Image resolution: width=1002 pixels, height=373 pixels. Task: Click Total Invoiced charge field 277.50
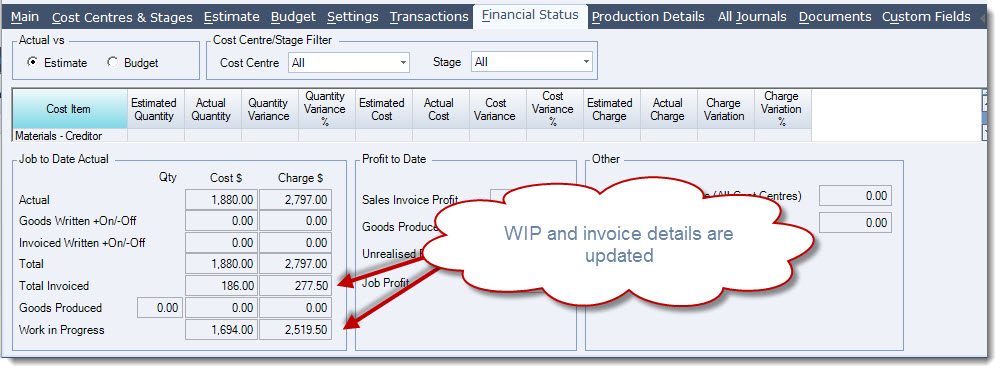pyautogui.click(x=295, y=285)
